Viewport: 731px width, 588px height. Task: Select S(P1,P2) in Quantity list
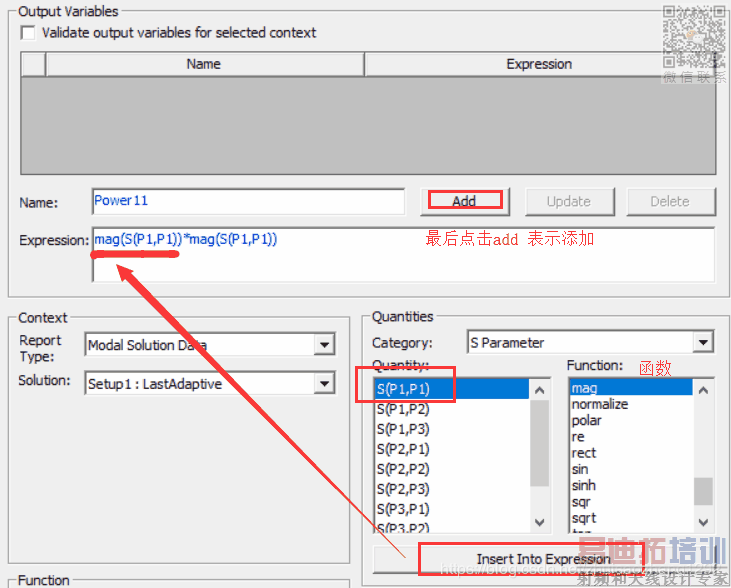(x=451, y=409)
